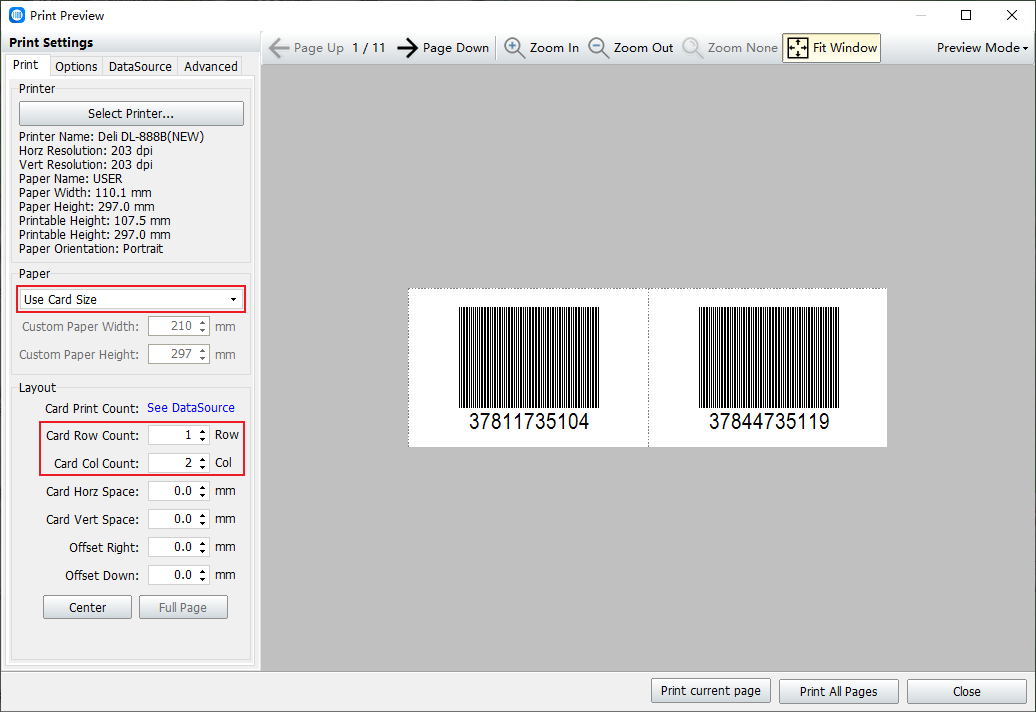Select the barcode 37844735119 preview card
The height and width of the screenshot is (712, 1036).
click(x=768, y=368)
